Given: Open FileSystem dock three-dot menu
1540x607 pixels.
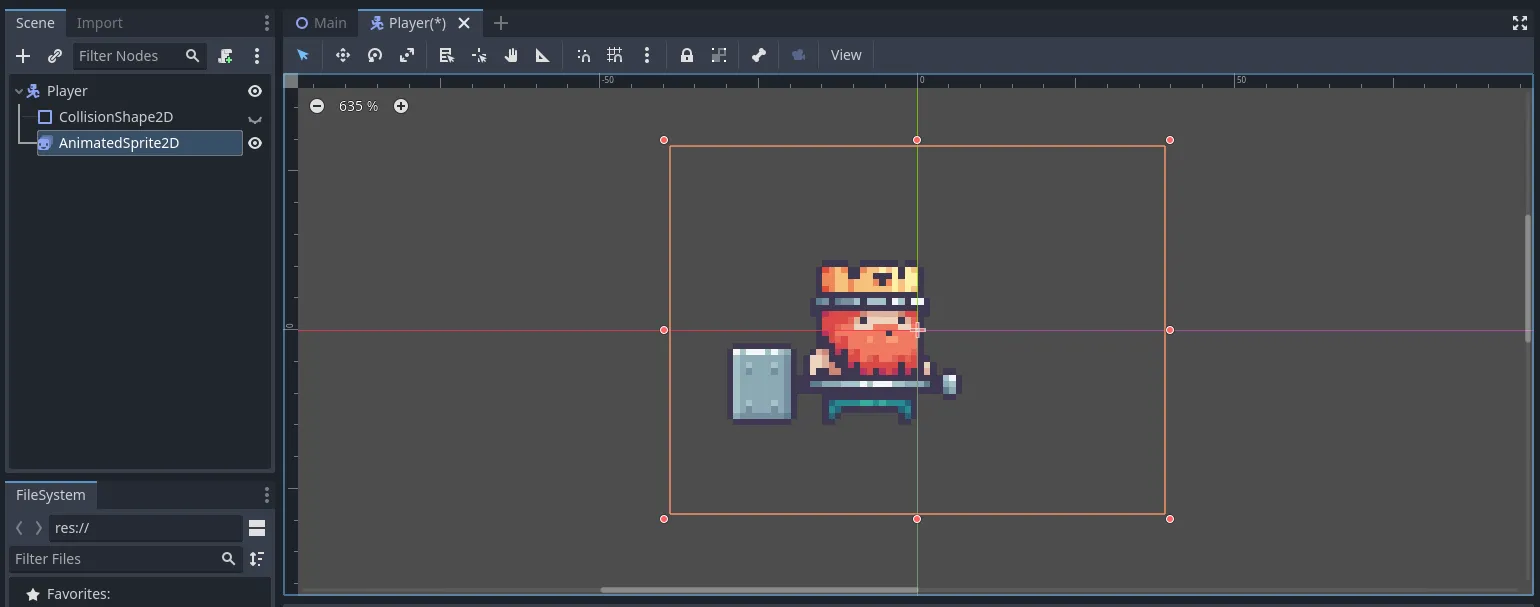Looking at the screenshot, I should coord(266,495).
